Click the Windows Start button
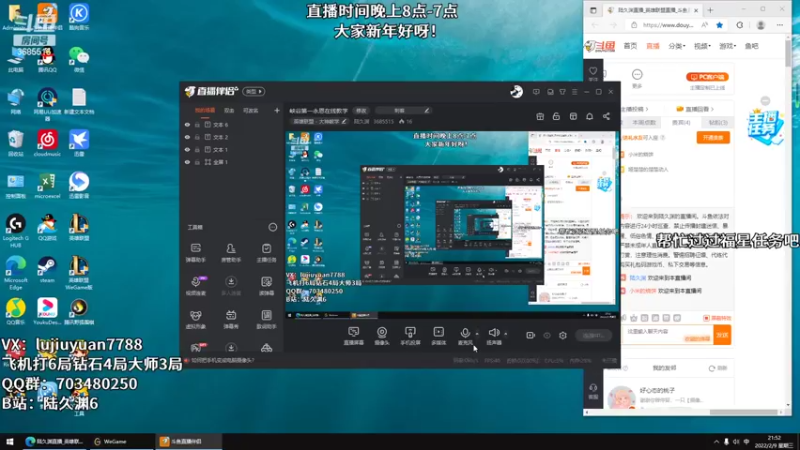Image resolution: width=800 pixels, height=450 pixels. click(x=10, y=441)
